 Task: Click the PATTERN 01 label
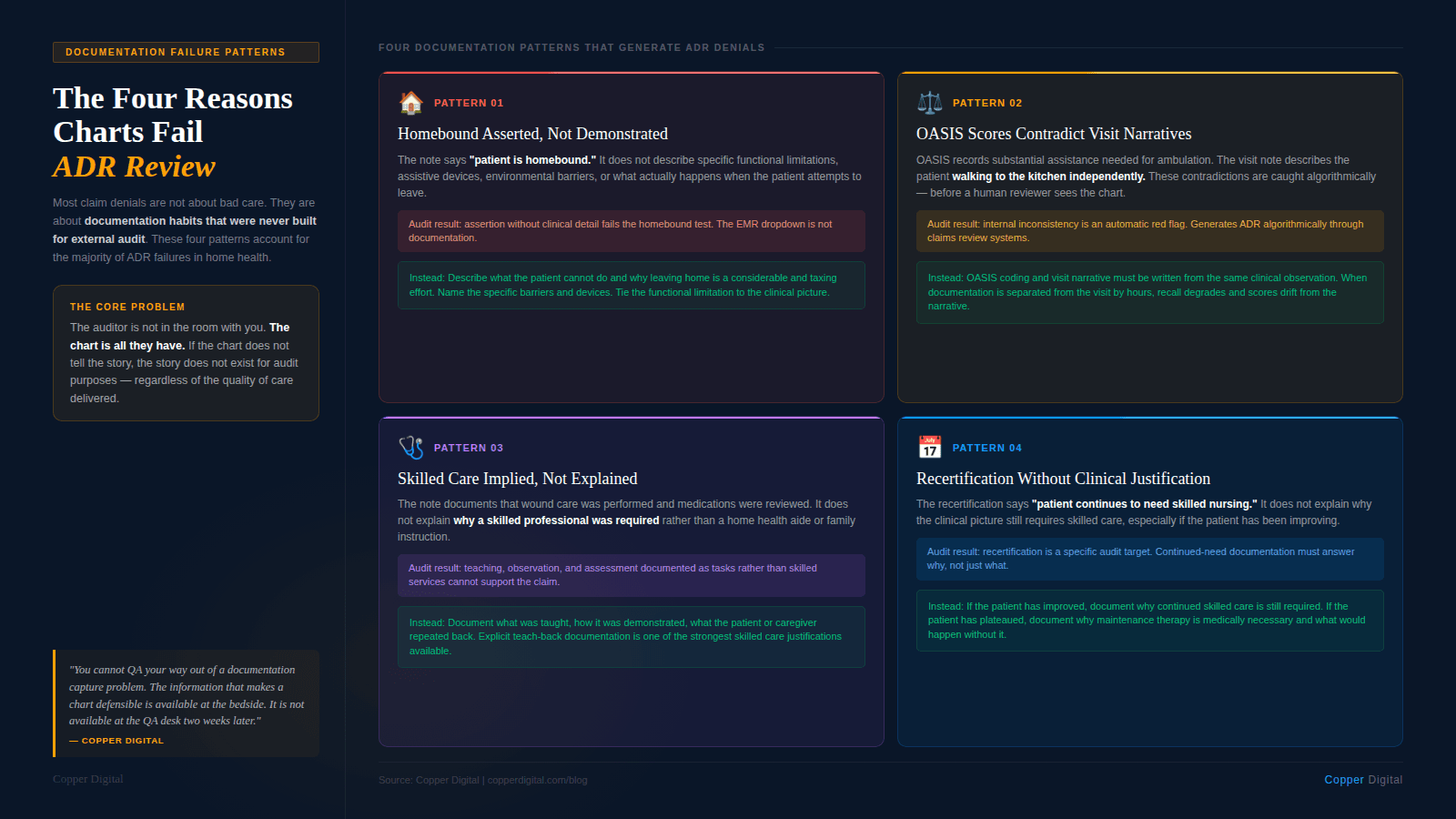pyautogui.click(x=469, y=103)
